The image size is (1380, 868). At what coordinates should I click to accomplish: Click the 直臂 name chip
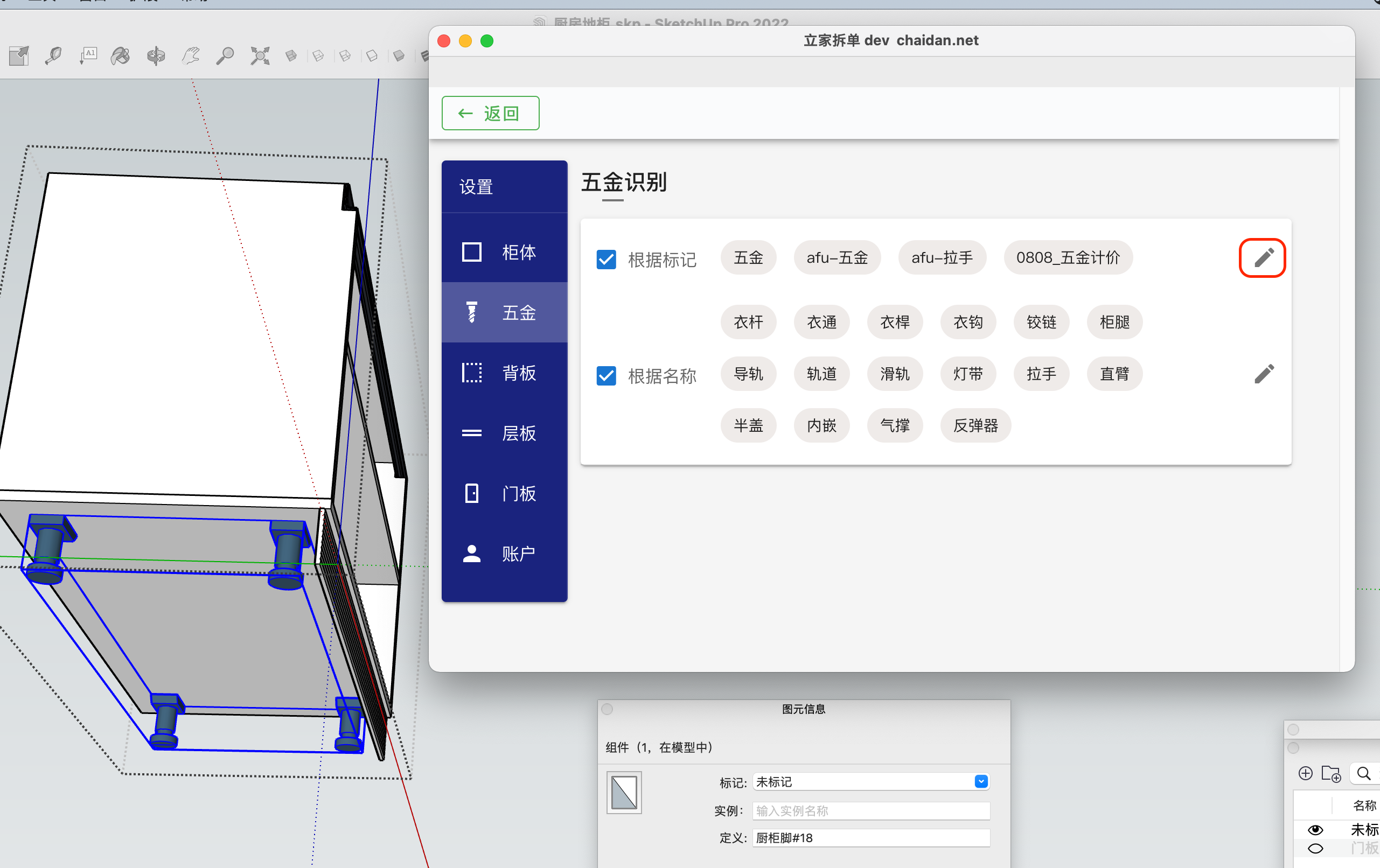tap(1114, 374)
